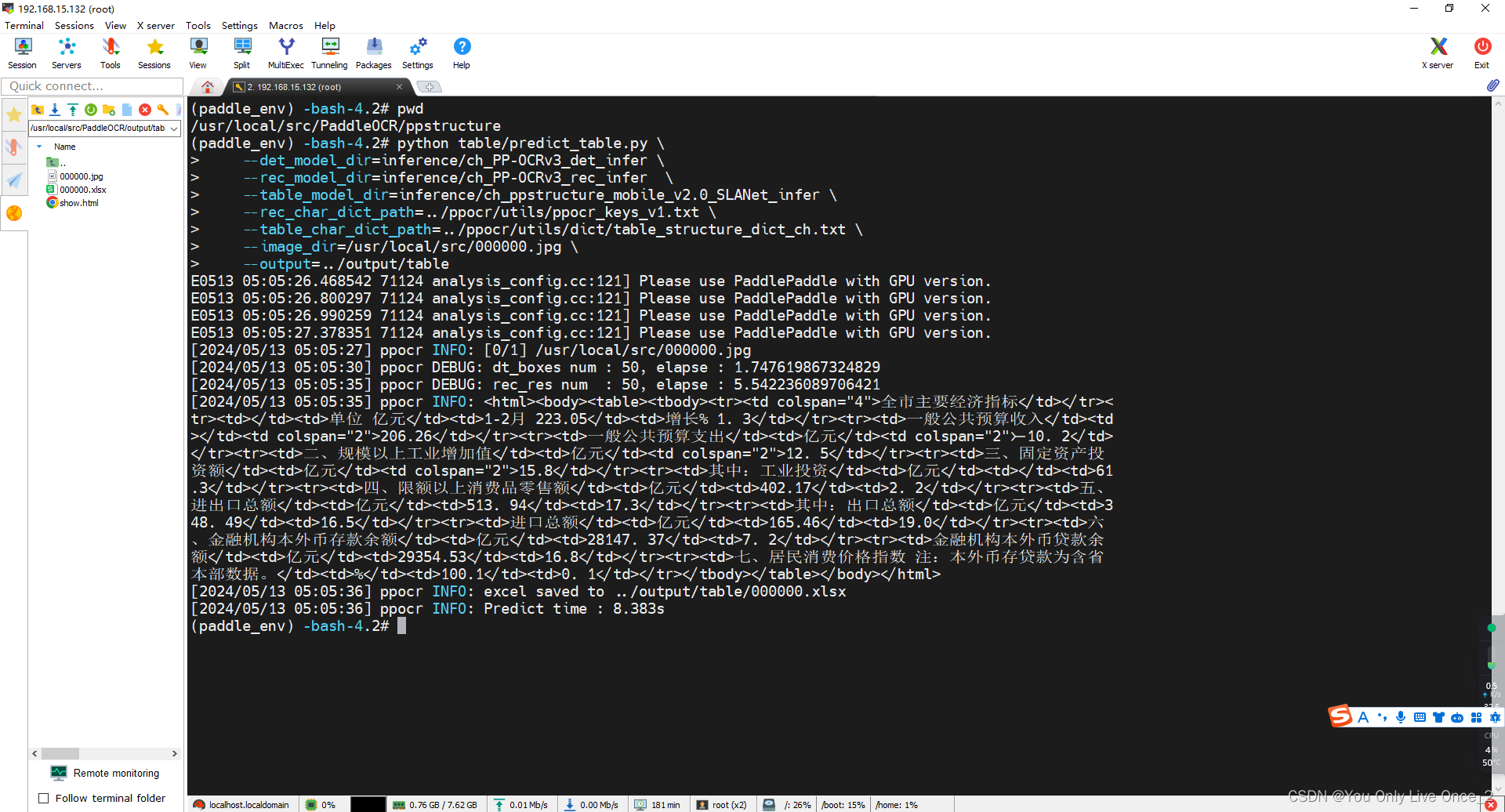
Task: Create new file in SFTP browser
Action: [127, 110]
